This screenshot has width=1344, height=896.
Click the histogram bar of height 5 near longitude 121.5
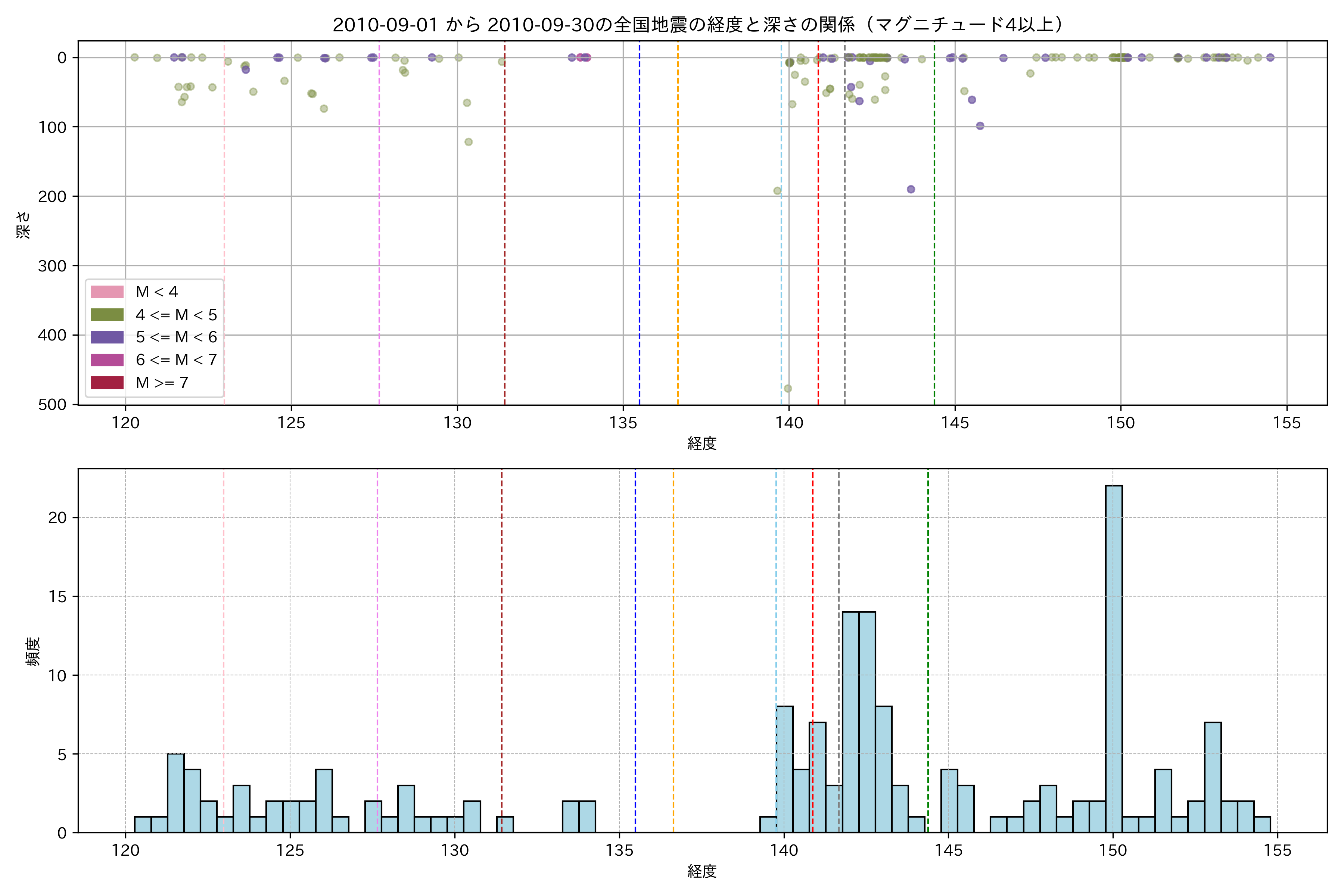175,793
